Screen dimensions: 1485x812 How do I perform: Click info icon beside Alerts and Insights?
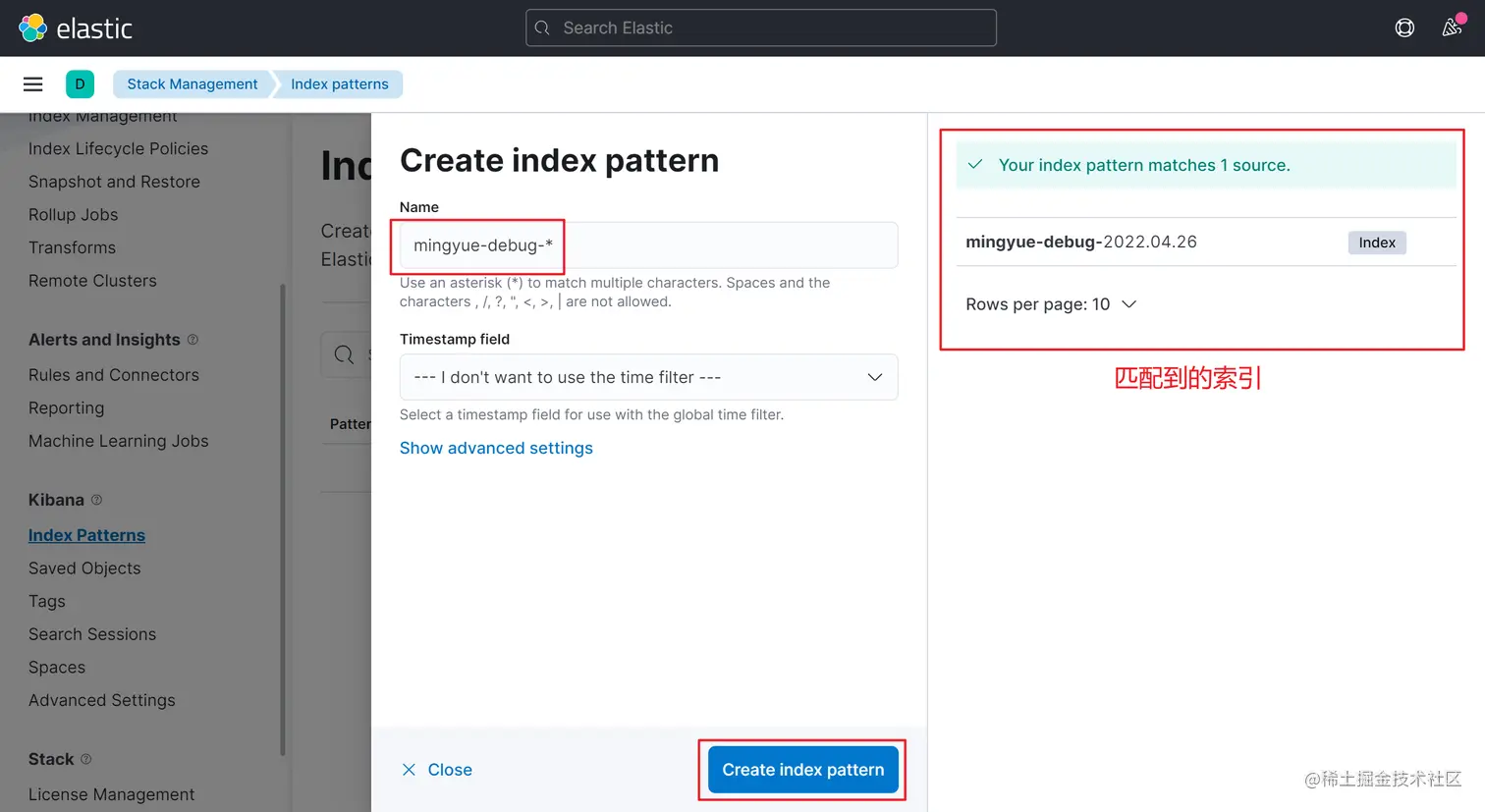tap(192, 340)
